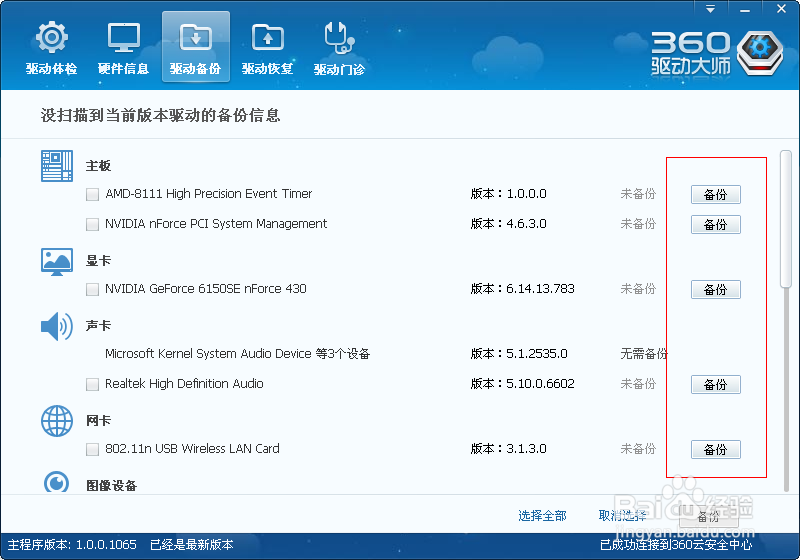This screenshot has height=560, width=800.
Task: Minimize the 360驱动大师 window
Action: tap(745, 9)
